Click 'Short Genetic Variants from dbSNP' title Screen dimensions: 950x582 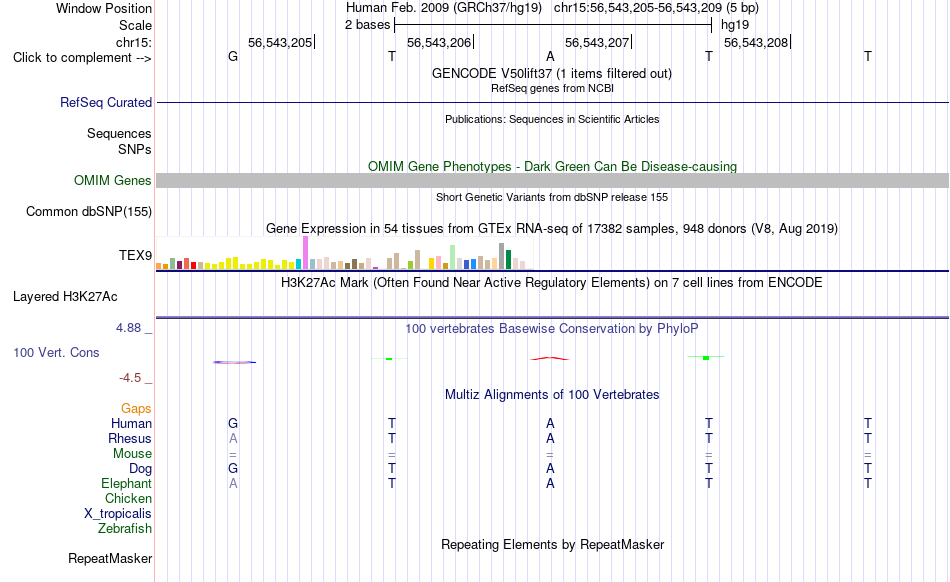[x=552, y=197]
